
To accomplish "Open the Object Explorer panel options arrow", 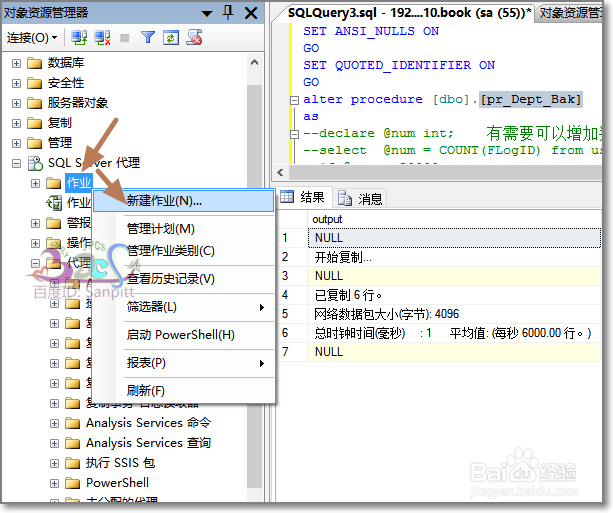I will (x=207, y=14).
